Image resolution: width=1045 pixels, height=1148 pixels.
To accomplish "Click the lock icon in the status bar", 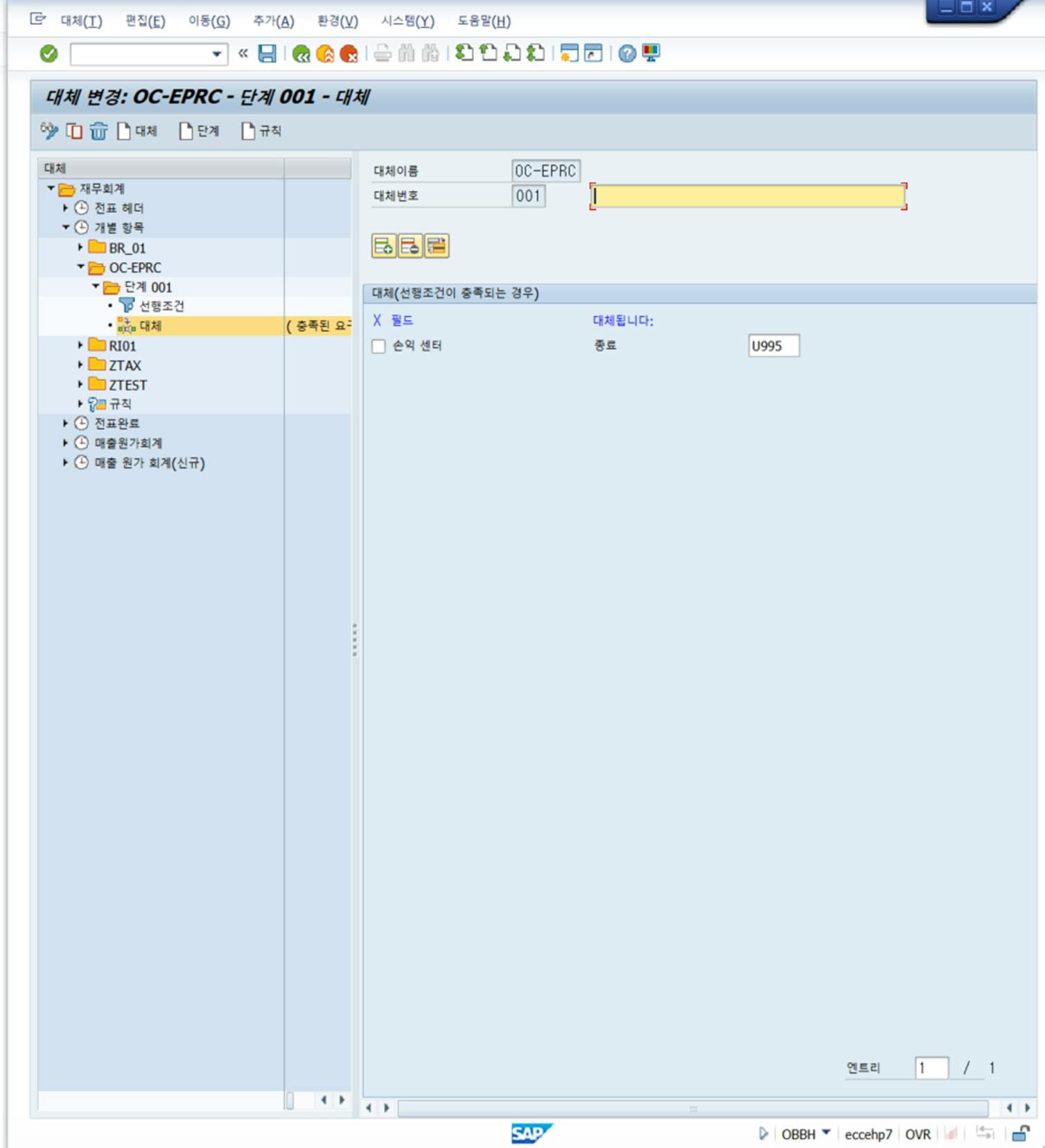I will point(1020,1134).
